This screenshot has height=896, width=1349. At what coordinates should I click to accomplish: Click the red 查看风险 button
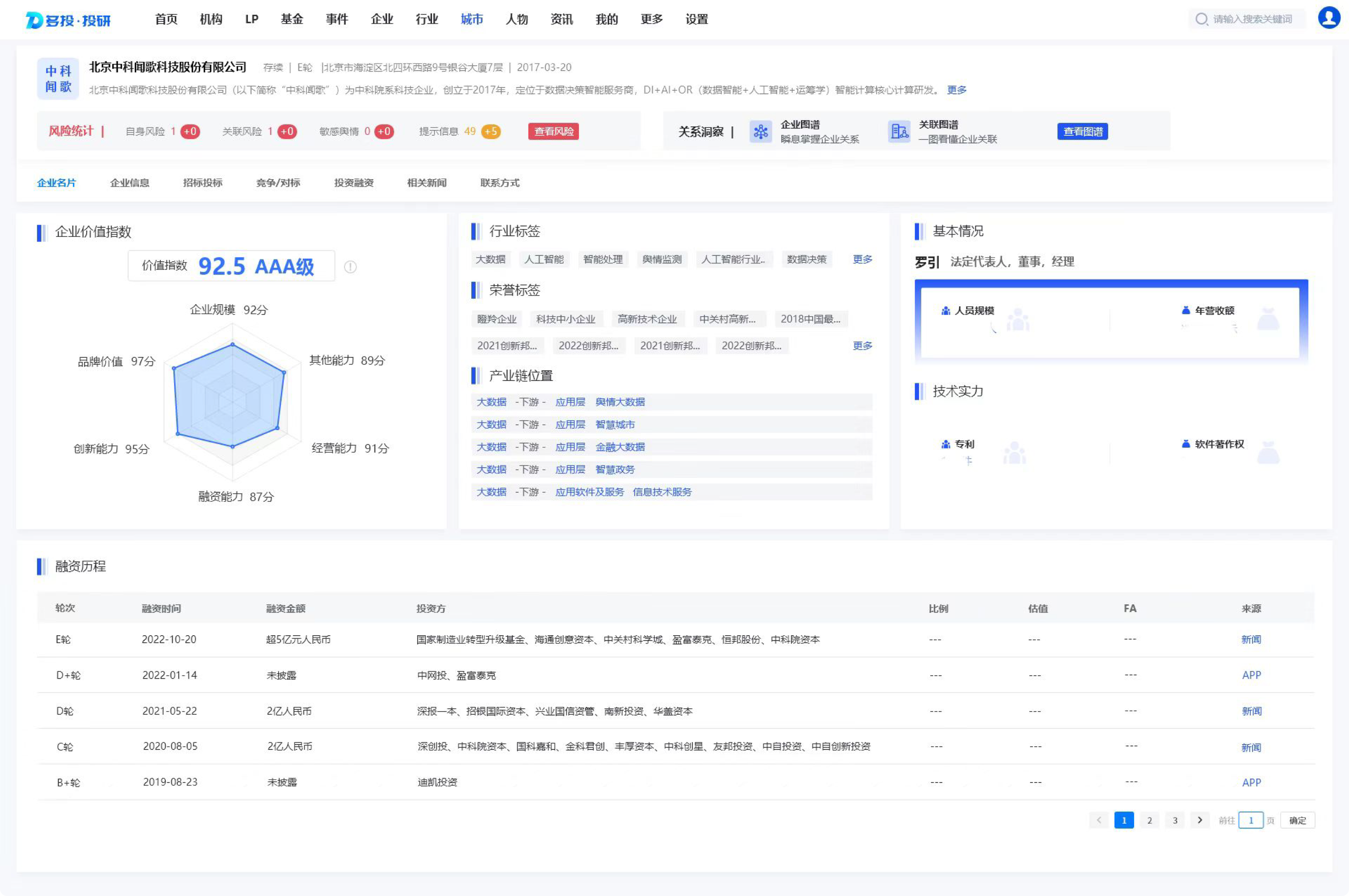(553, 131)
